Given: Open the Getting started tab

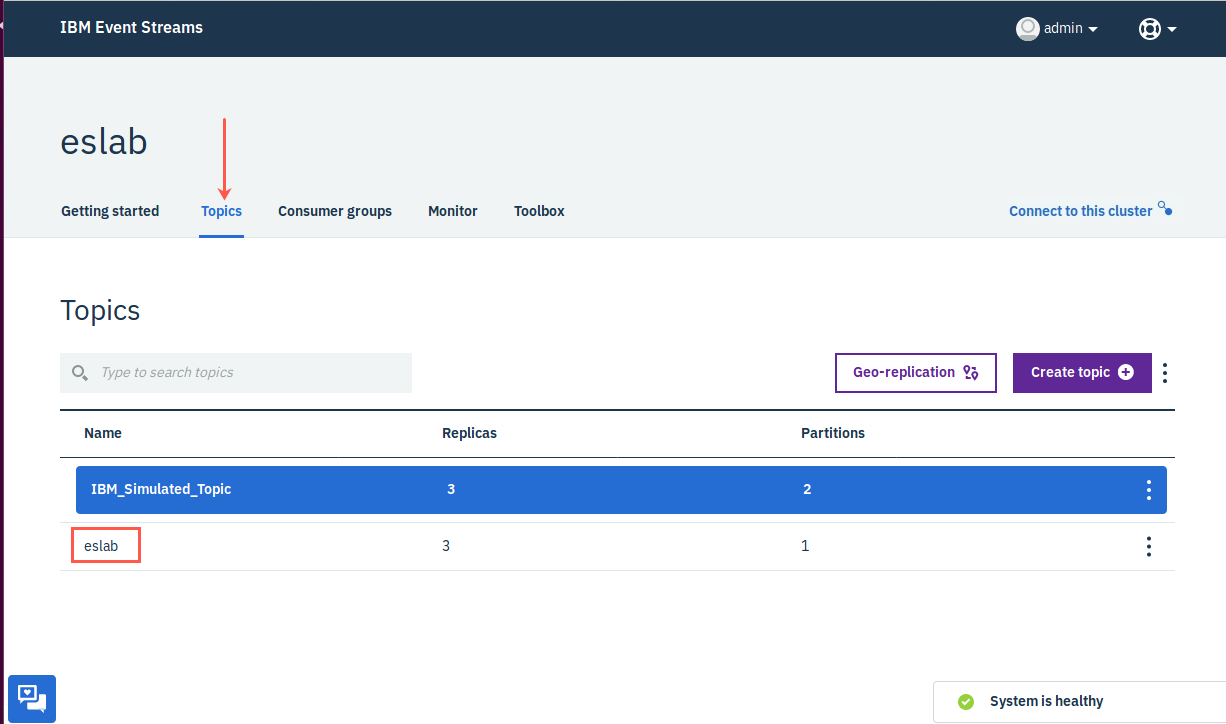Looking at the screenshot, I should (x=110, y=211).
